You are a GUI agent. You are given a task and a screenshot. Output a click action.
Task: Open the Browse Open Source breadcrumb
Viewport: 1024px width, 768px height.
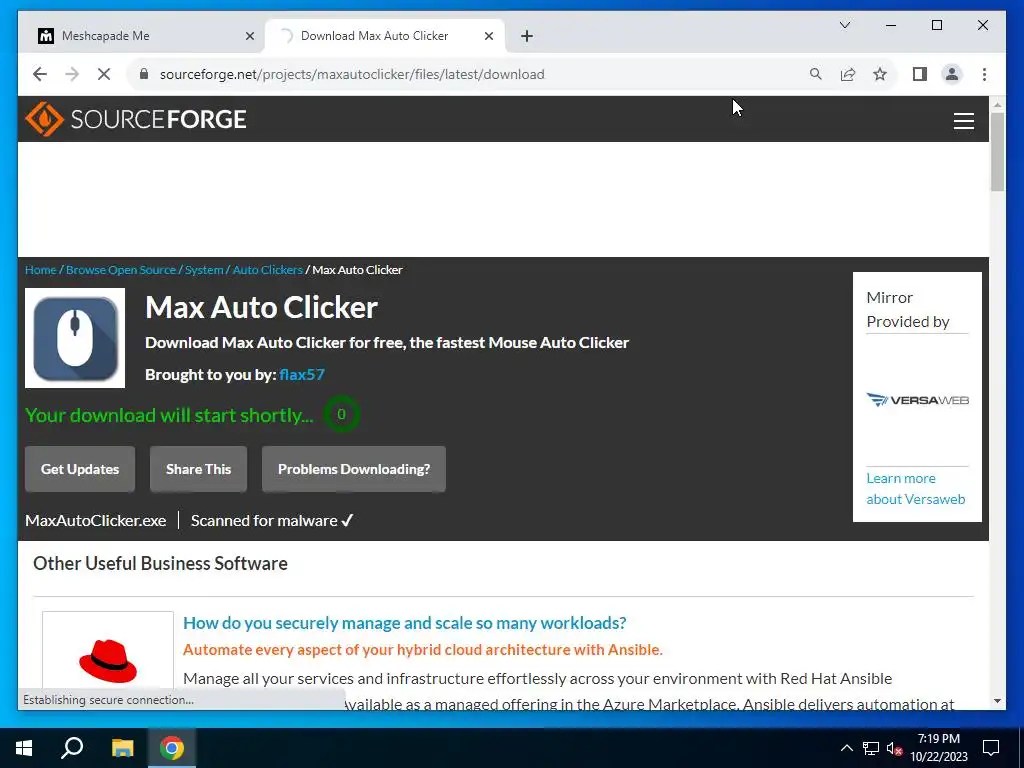click(x=121, y=270)
